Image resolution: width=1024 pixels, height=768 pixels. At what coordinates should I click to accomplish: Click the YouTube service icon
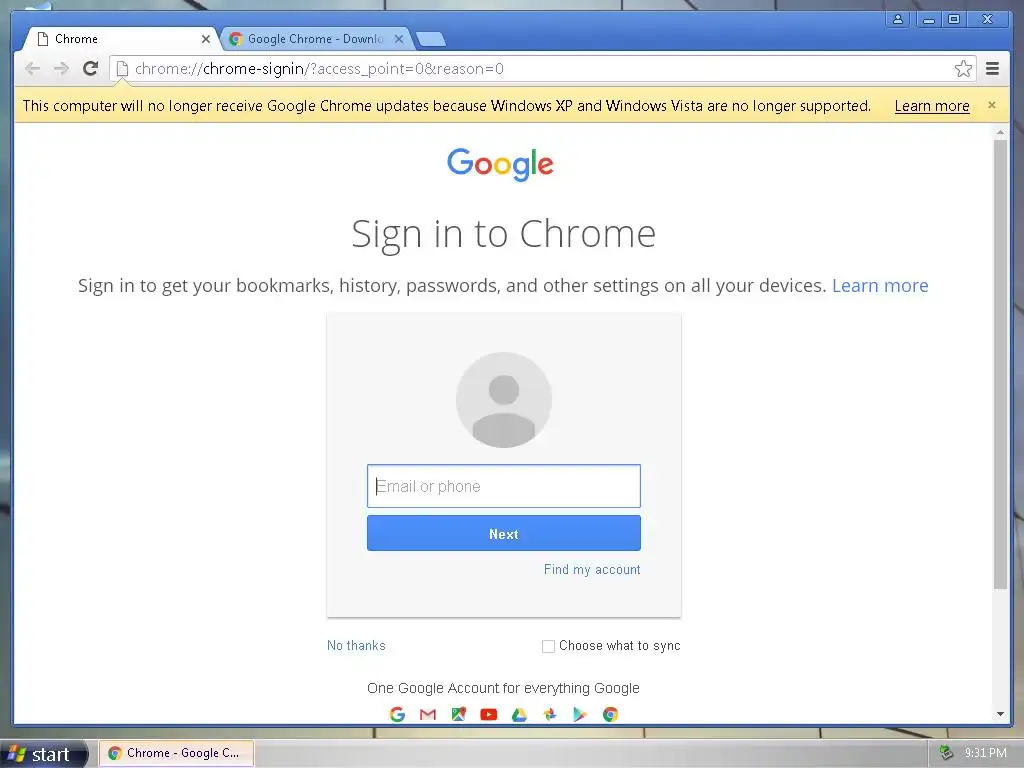click(488, 714)
